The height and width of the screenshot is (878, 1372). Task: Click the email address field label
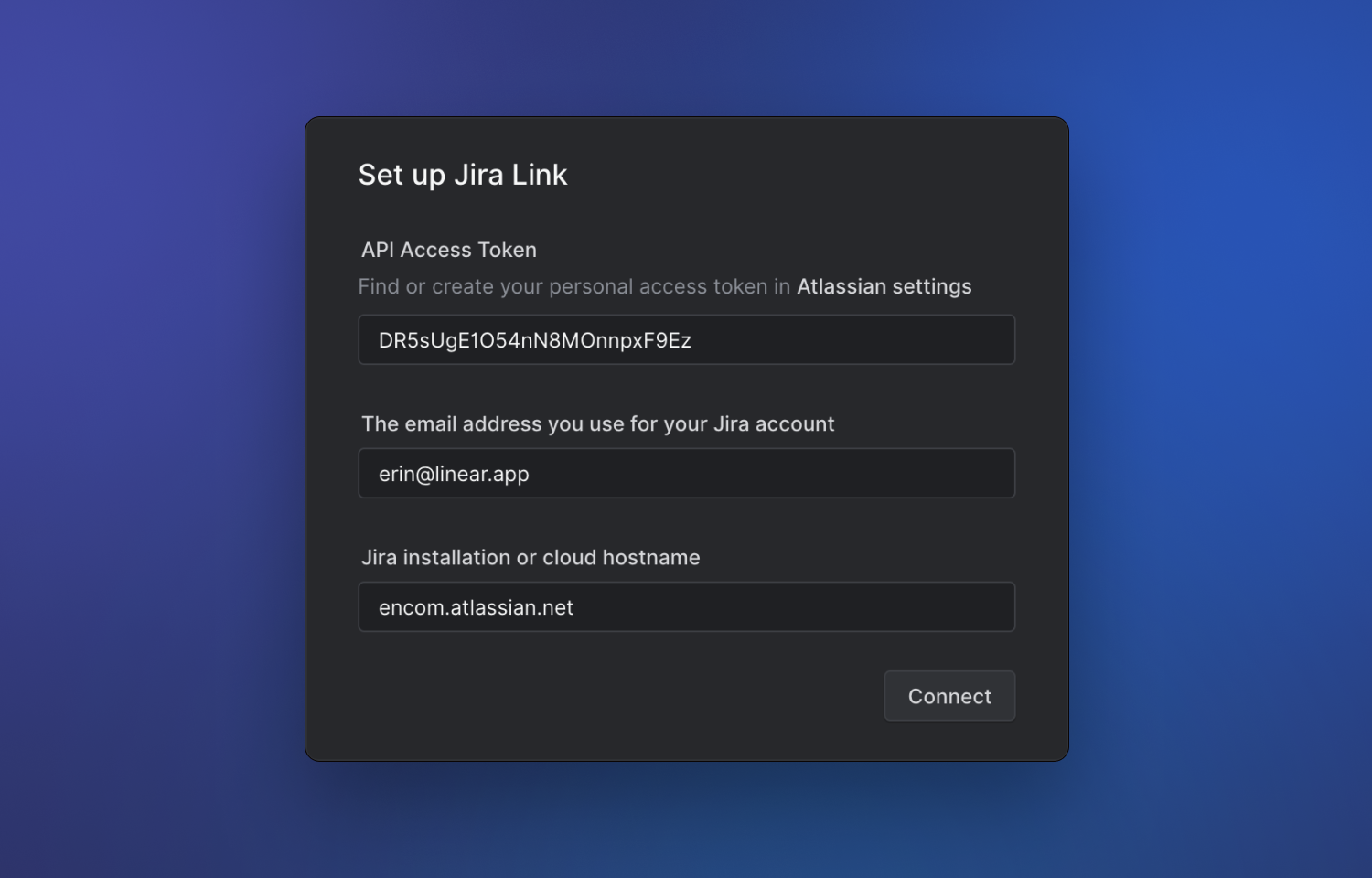point(598,424)
